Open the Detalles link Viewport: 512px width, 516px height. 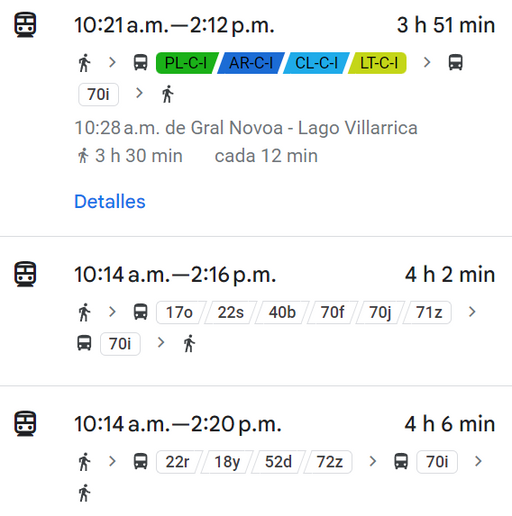point(110,201)
